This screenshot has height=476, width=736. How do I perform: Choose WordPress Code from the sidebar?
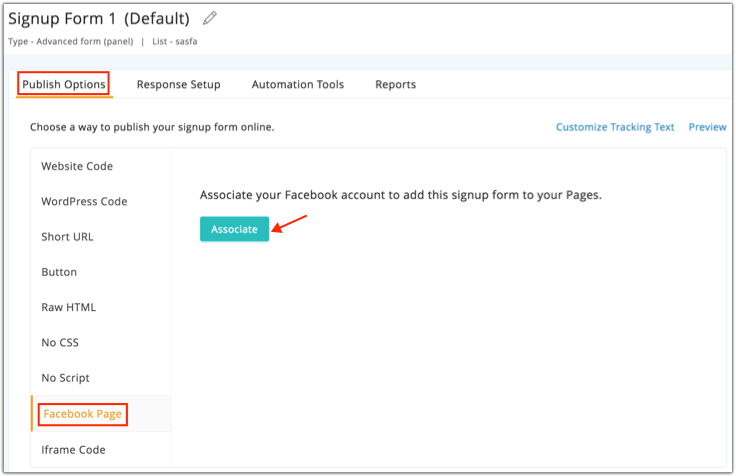tap(84, 201)
